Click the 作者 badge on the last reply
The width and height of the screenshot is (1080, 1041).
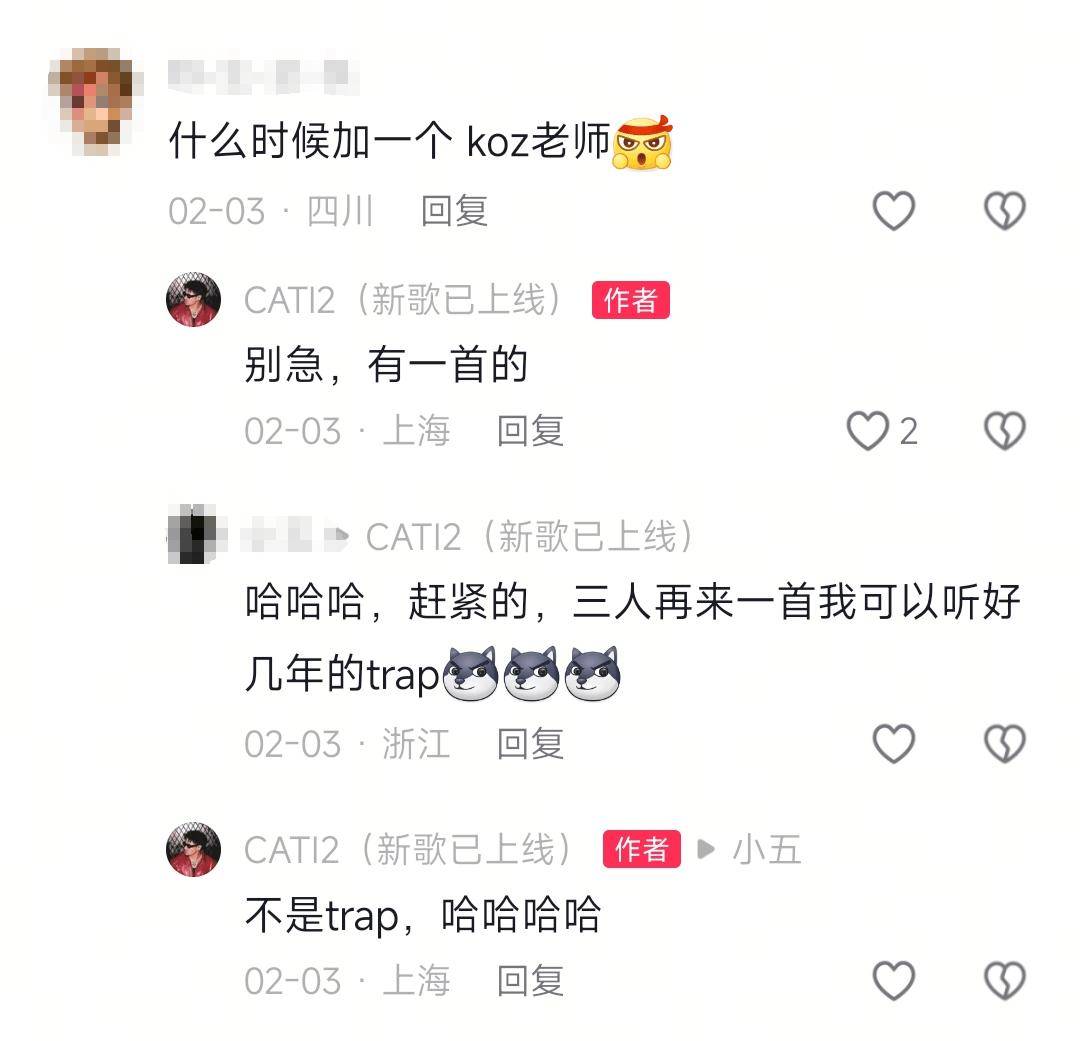(x=641, y=849)
